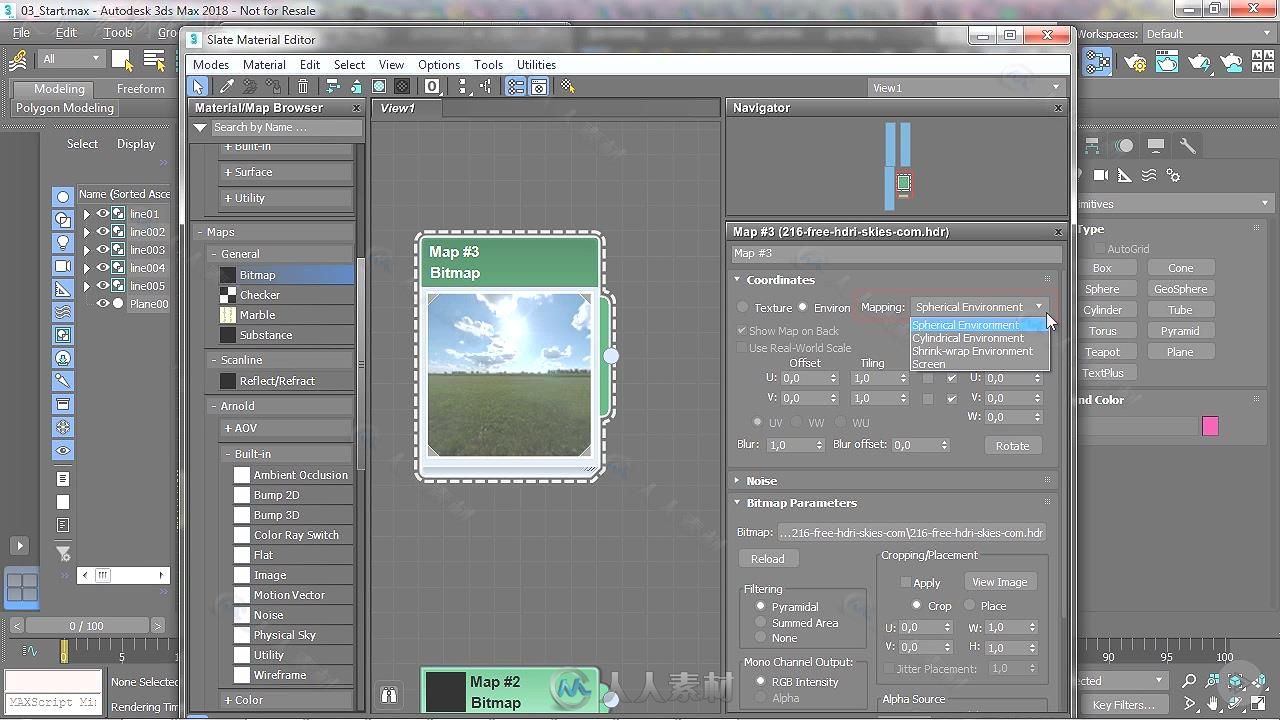Toggle Show Shaded Material in Viewport icon
Screen dimensions: 1280x720
click(x=379, y=87)
